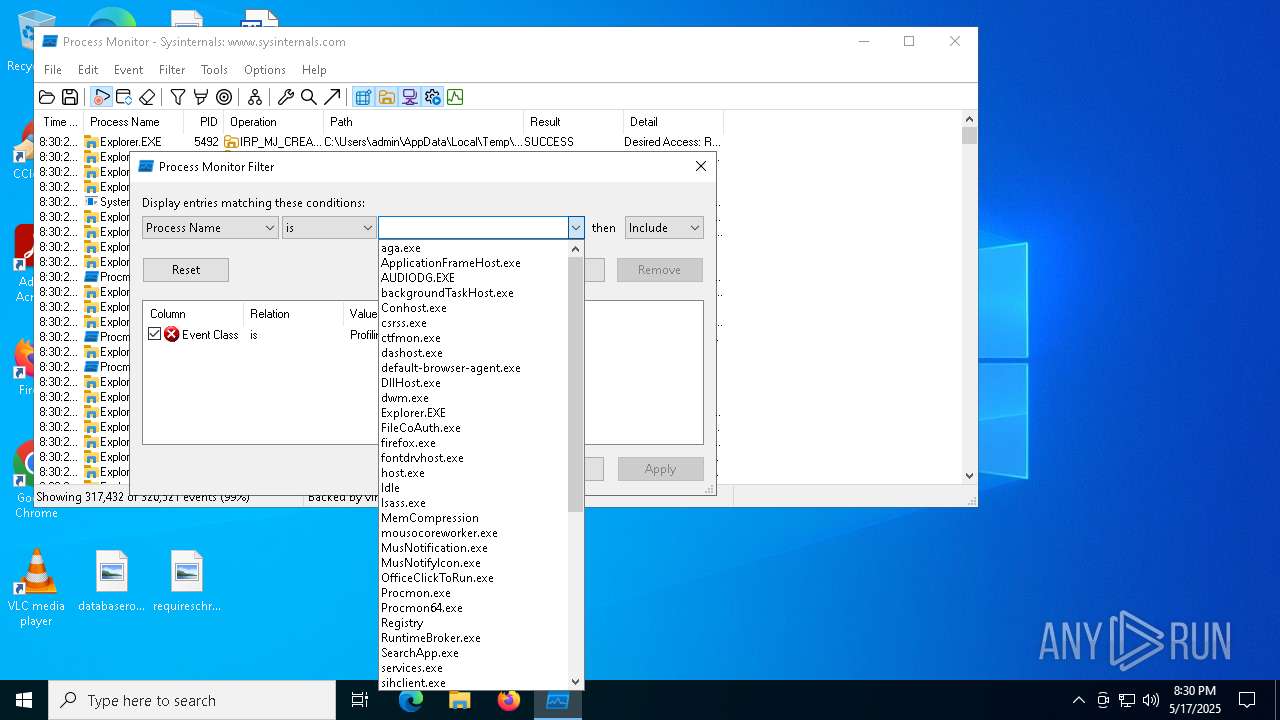Click the Include from window target icon
The width and height of the screenshot is (1280, 720).
224,97
